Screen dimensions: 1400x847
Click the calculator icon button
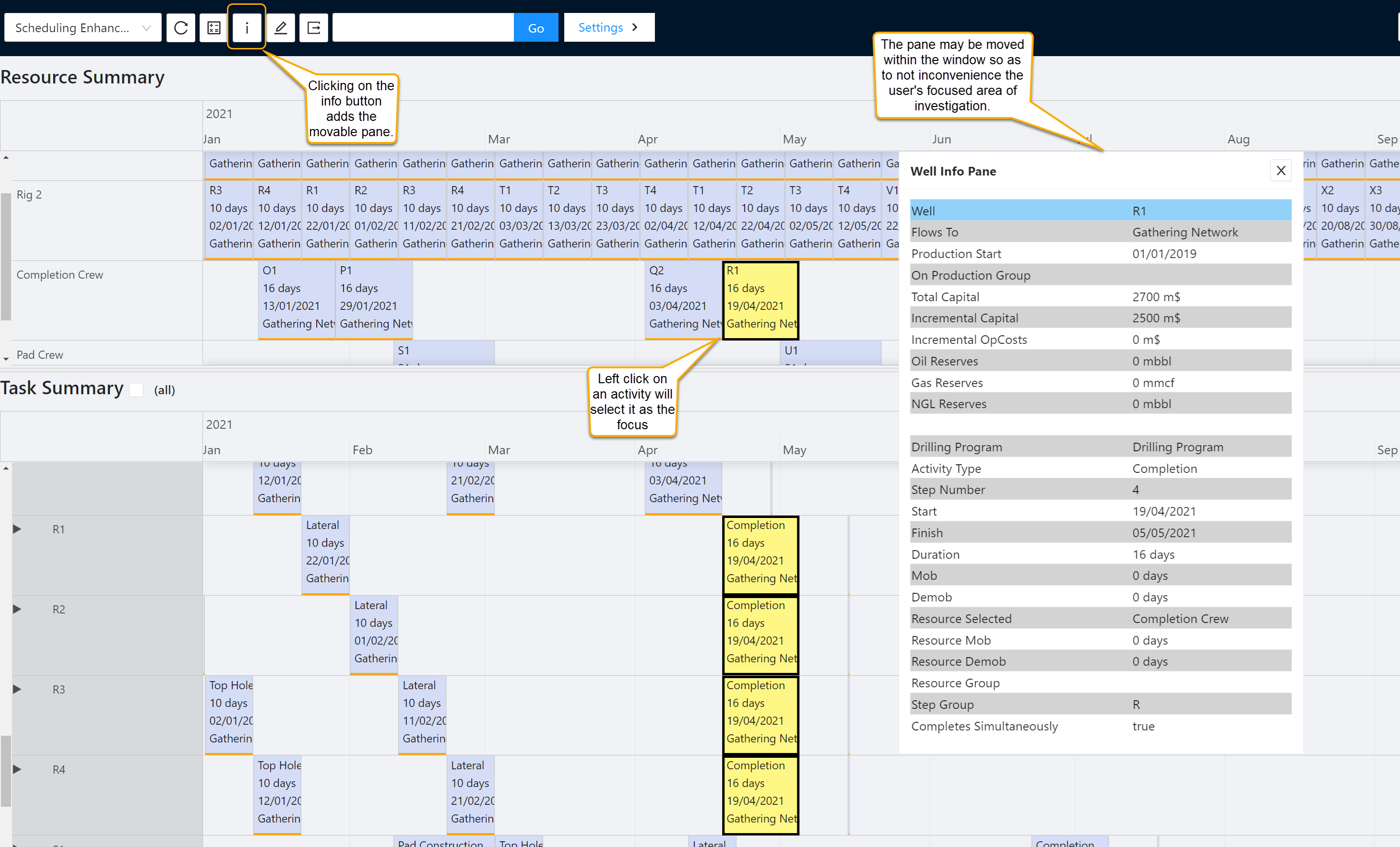(214, 28)
